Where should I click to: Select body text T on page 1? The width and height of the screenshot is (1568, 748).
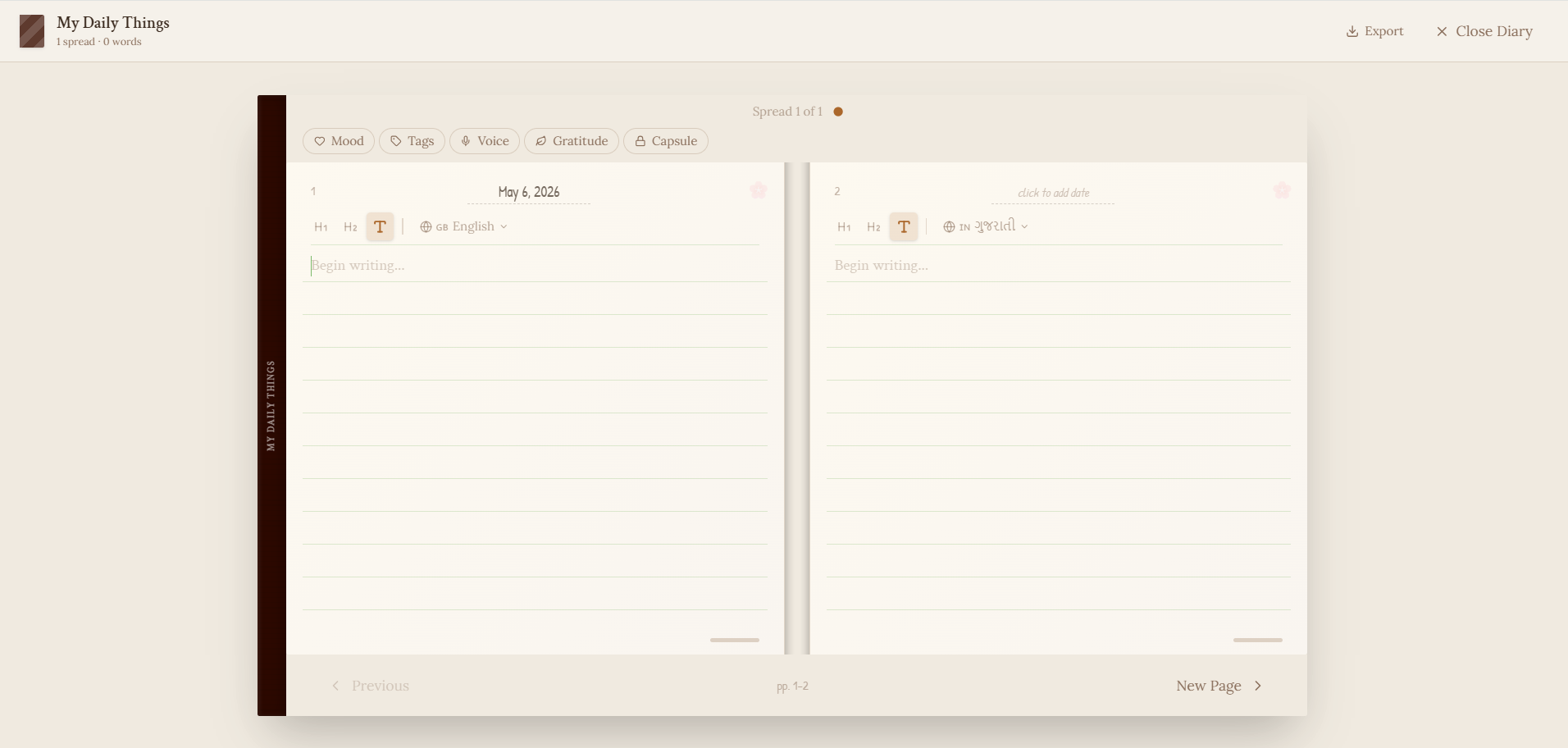coord(380,227)
